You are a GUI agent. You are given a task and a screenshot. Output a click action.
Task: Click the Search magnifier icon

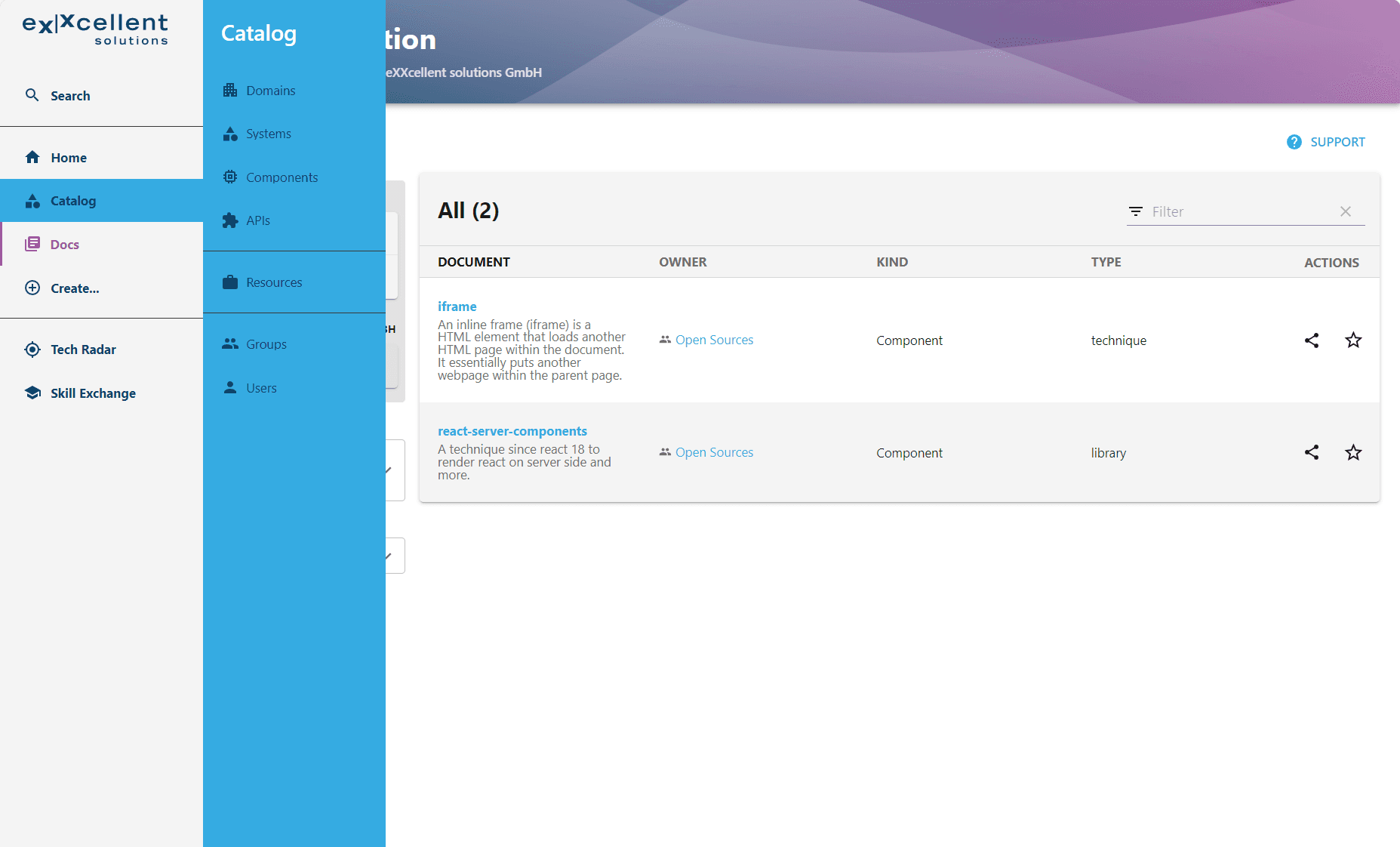(x=32, y=95)
